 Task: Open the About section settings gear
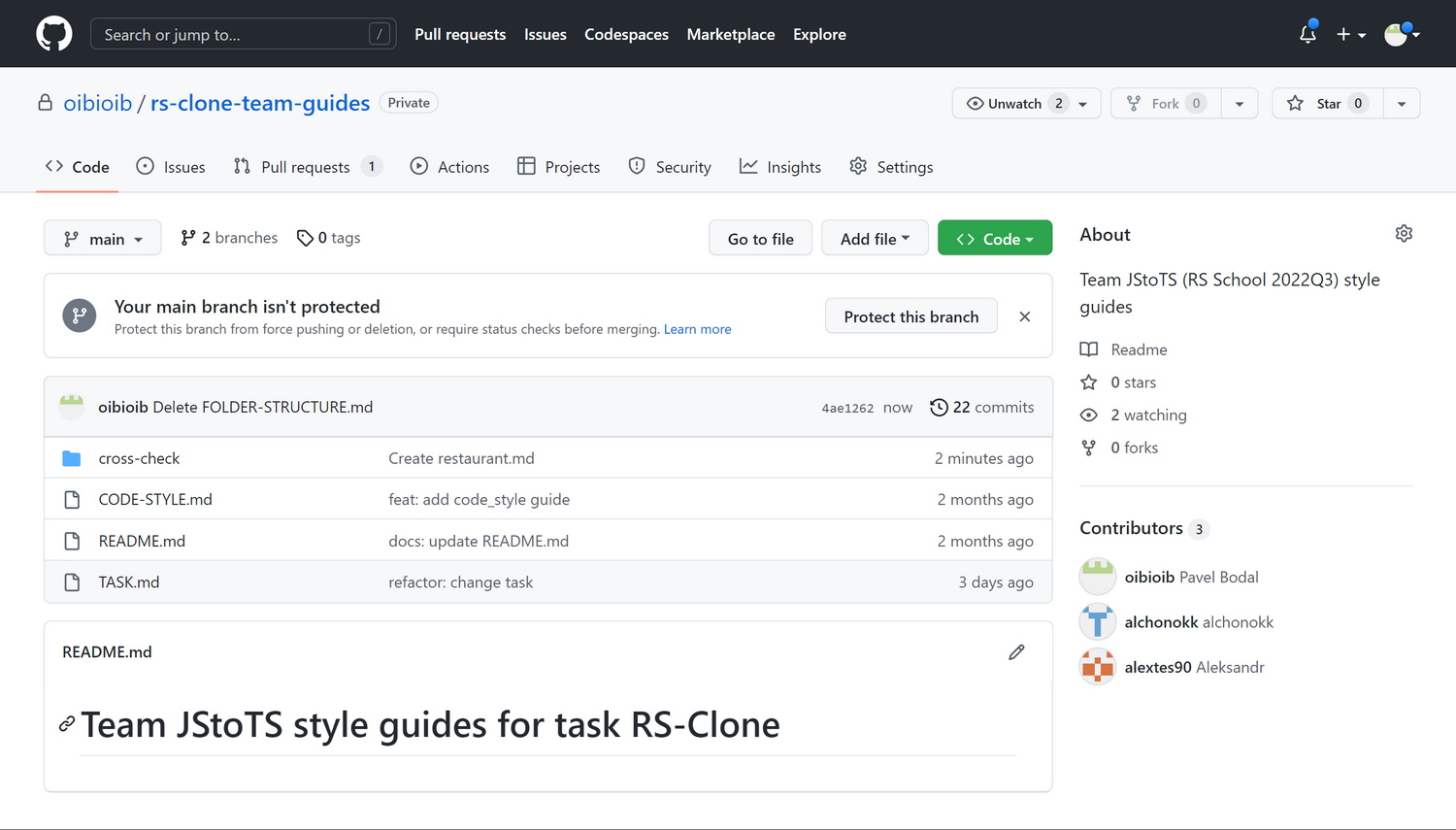point(1404,234)
